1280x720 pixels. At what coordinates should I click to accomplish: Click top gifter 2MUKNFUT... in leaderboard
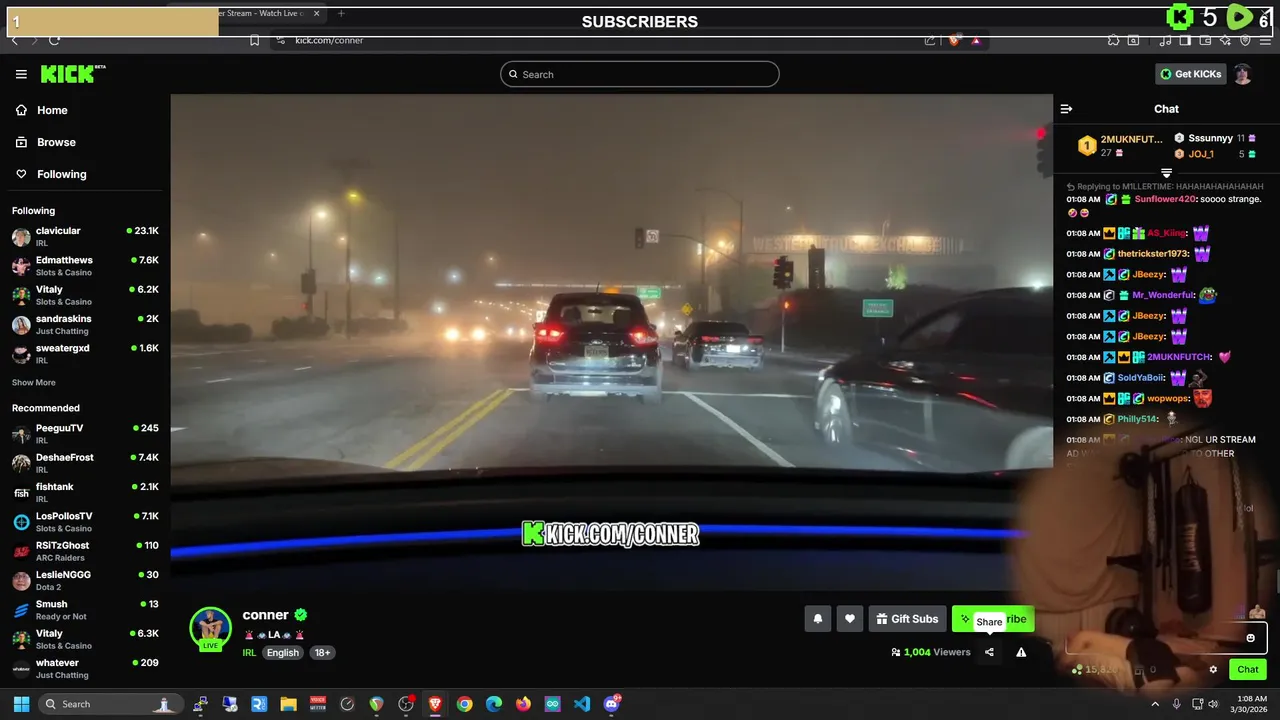[1131, 139]
